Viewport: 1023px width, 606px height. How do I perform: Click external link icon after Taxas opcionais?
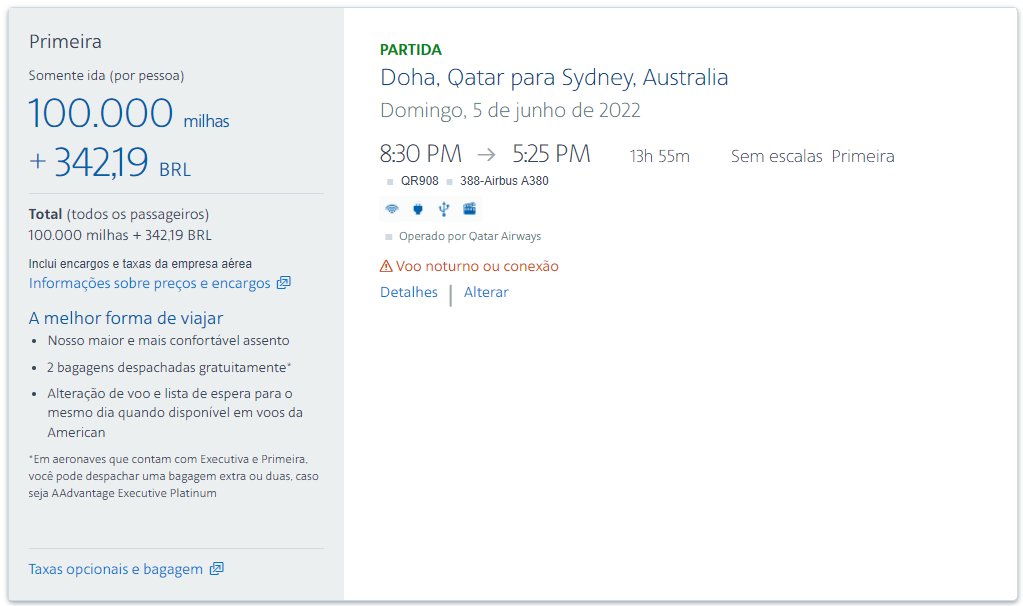point(217,569)
